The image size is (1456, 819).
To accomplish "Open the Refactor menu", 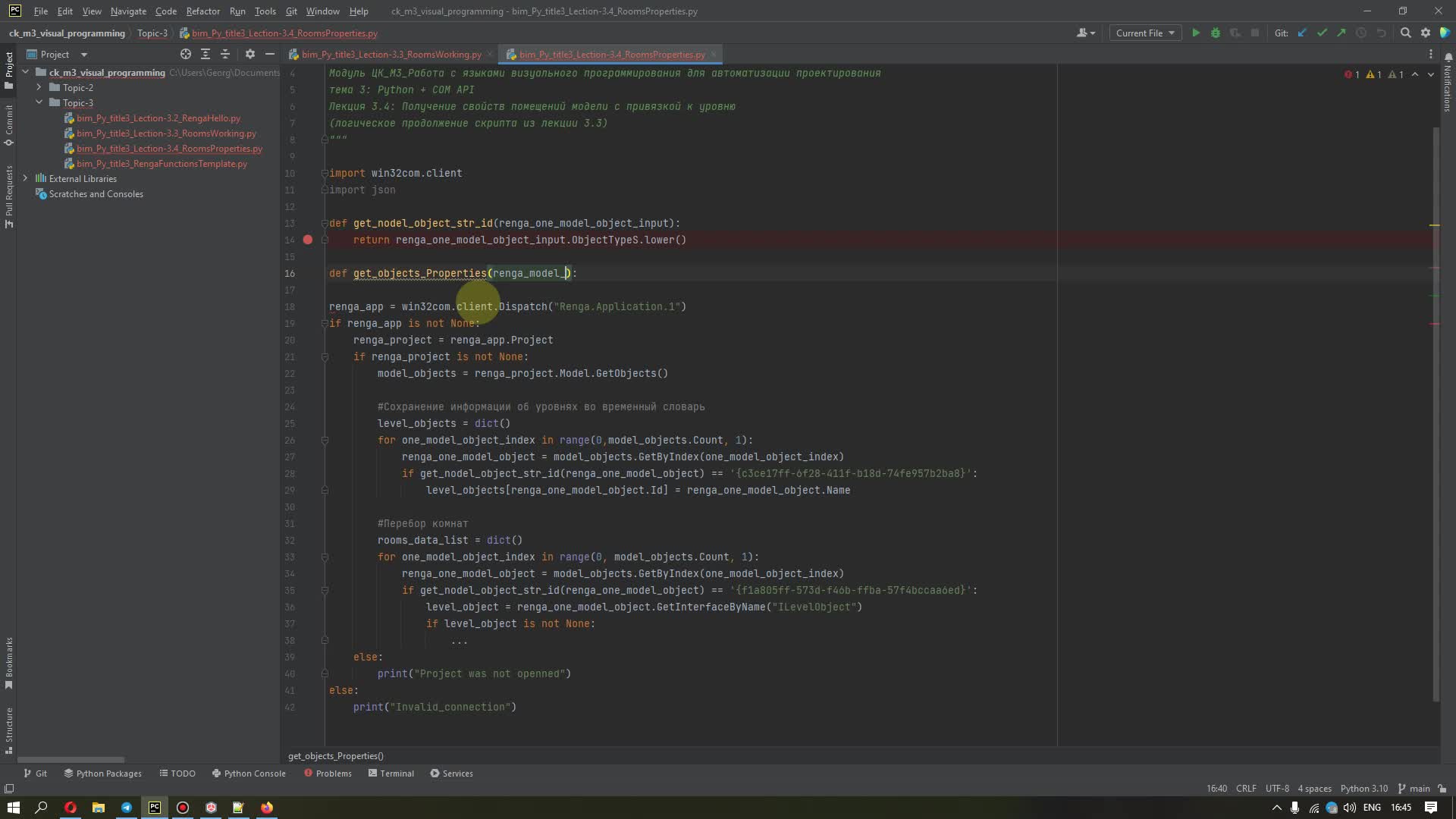I will coord(202,11).
